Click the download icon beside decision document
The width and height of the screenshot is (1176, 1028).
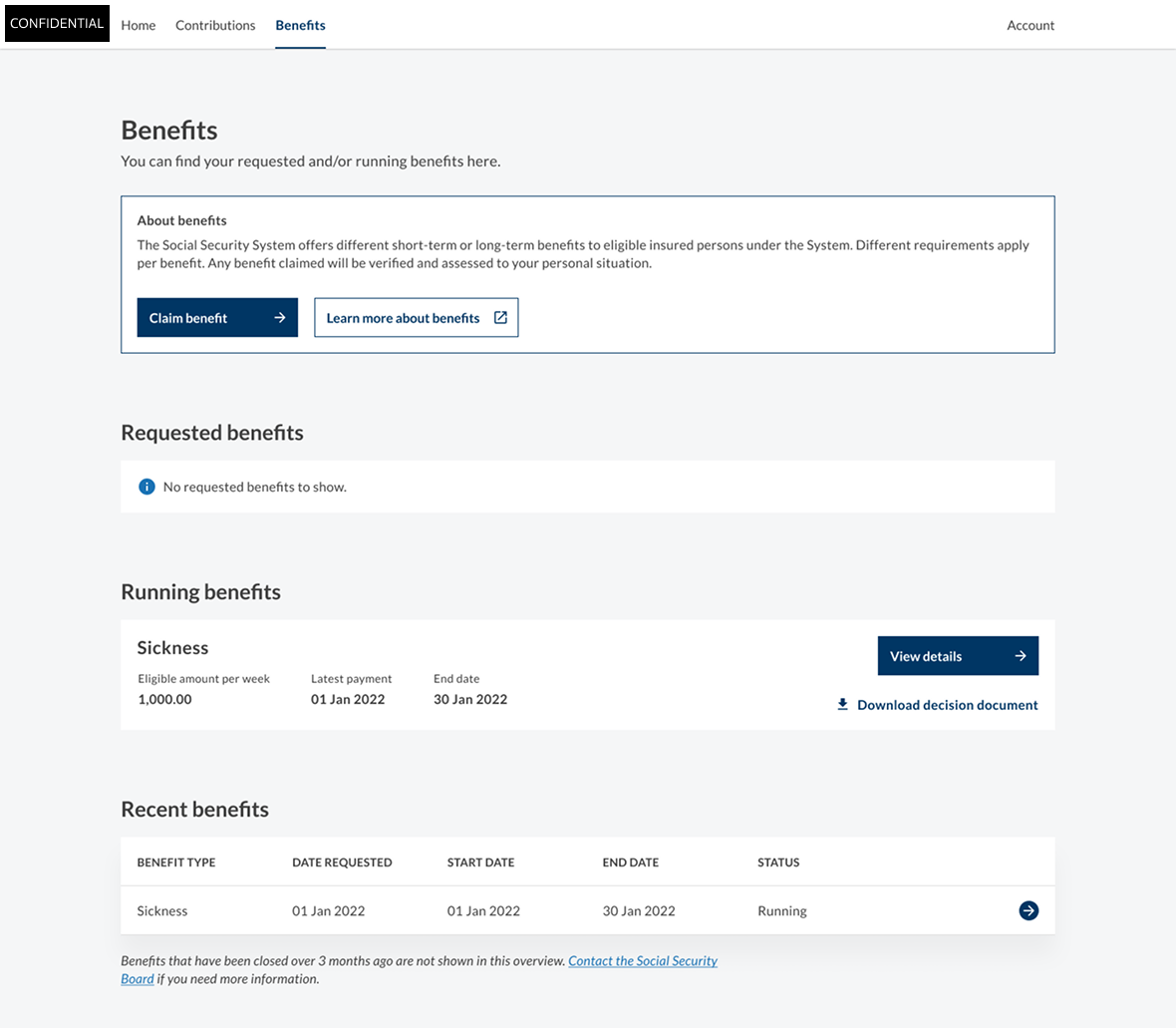tap(842, 705)
